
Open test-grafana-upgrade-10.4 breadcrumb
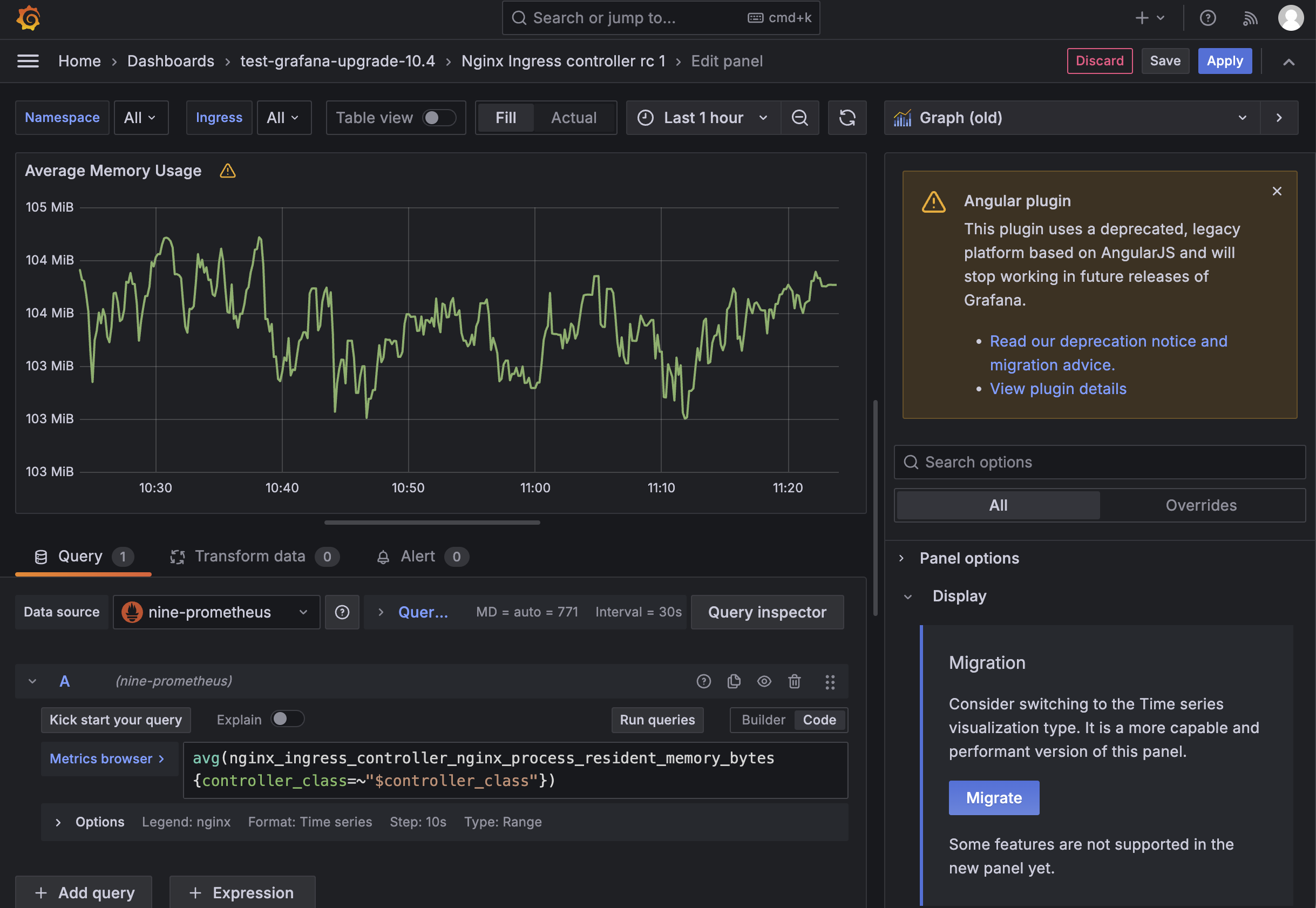[x=337, y=61]
